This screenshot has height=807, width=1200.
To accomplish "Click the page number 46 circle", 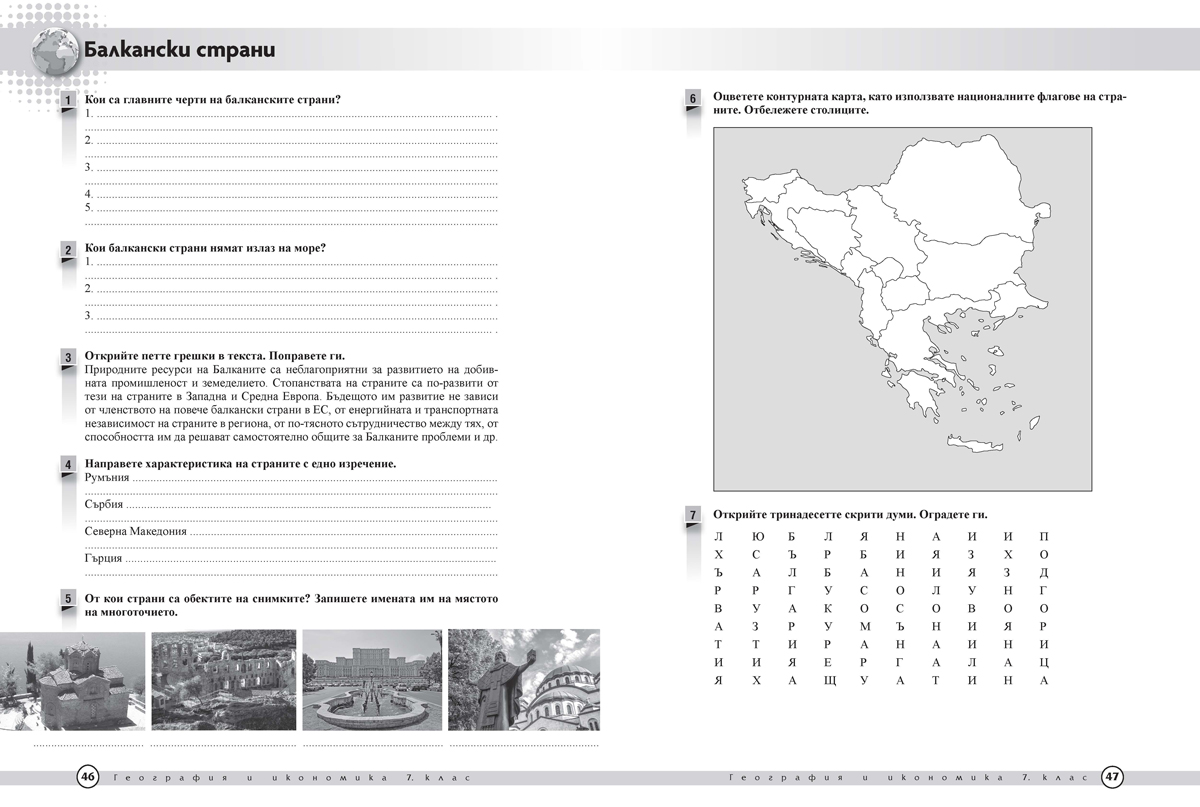I will 88,777.
